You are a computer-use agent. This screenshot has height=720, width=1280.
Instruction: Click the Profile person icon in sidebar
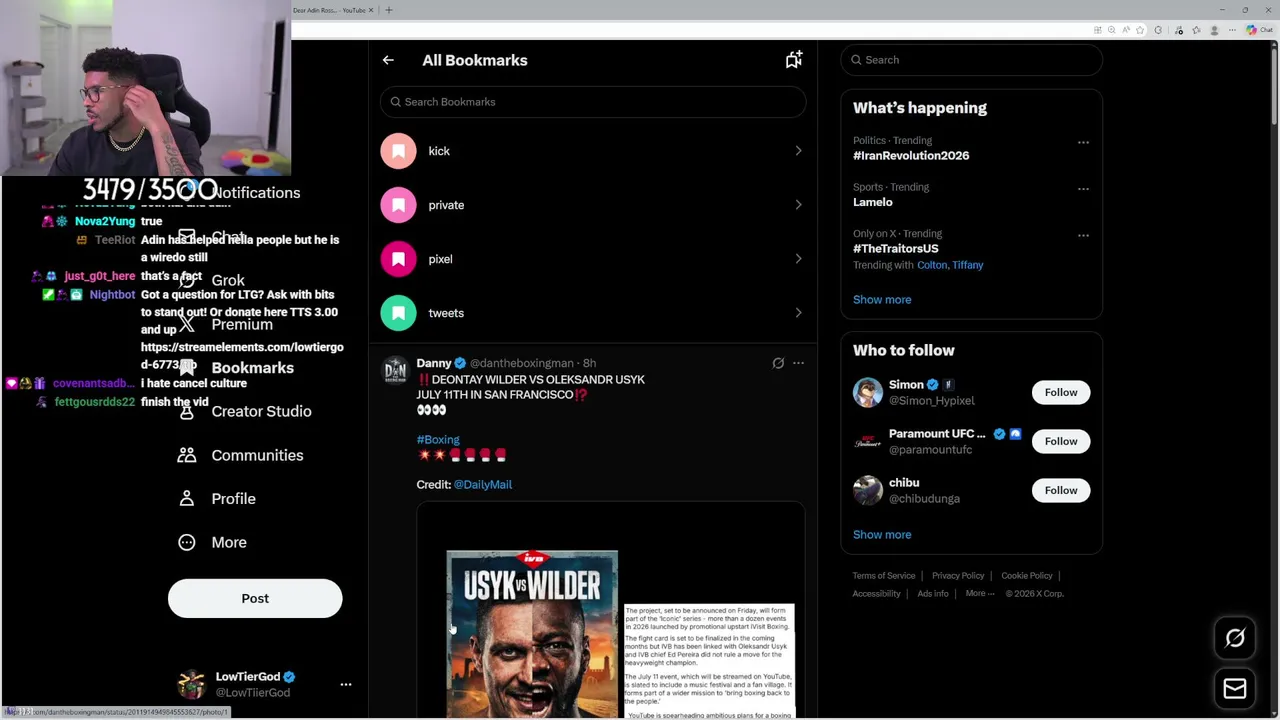point(187,498)
